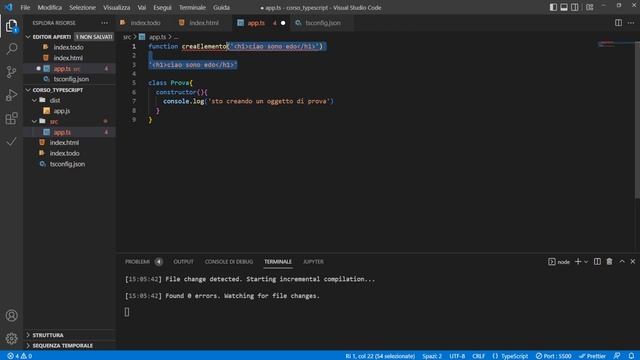Image resolution: width=640 pixels, height=360 pixels.
Task: Toggle the primary sidebar layout icon
Action: (x=553, y=7)
